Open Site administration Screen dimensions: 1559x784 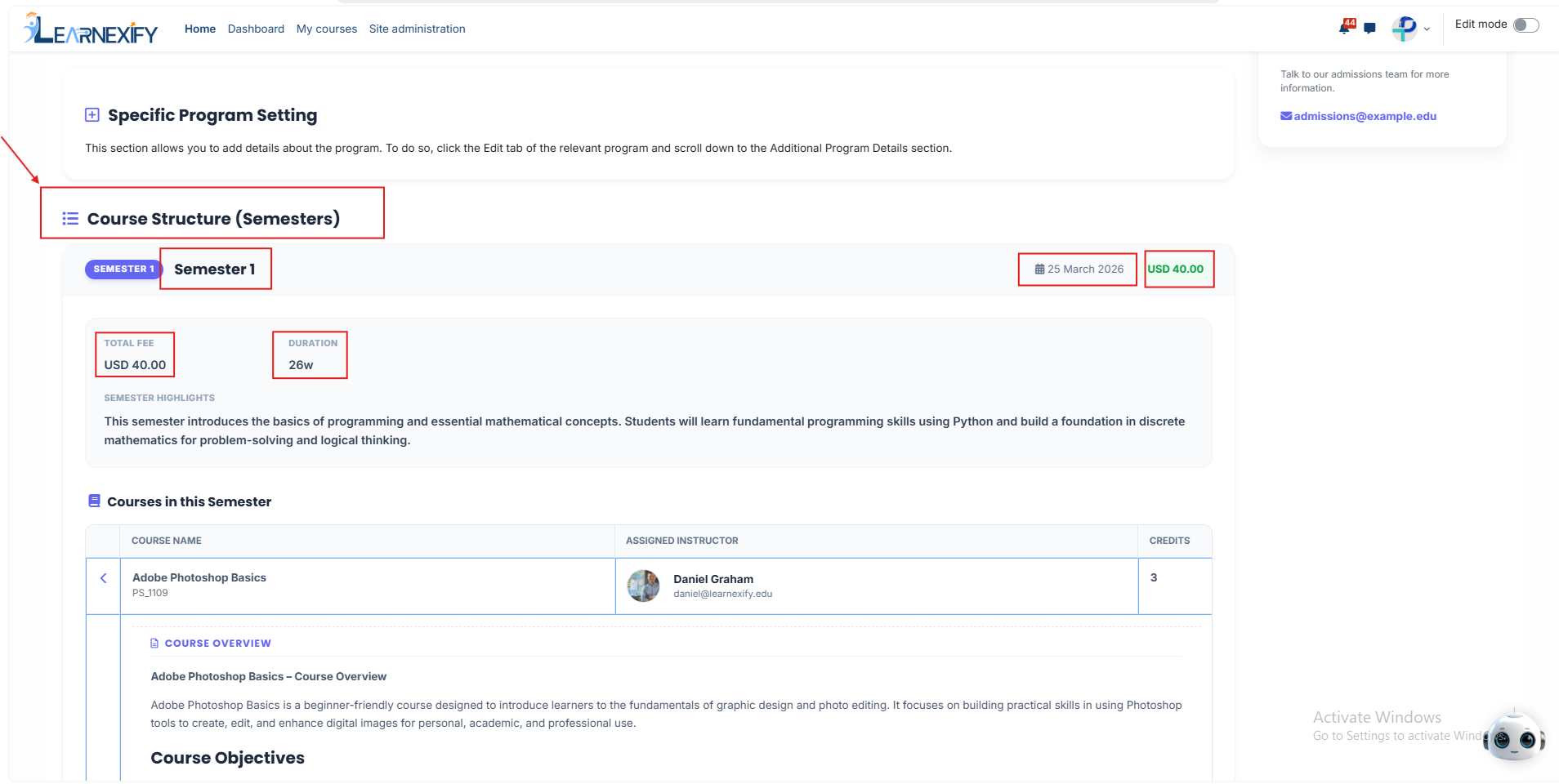pyautogui.click(x=418, y=29)
